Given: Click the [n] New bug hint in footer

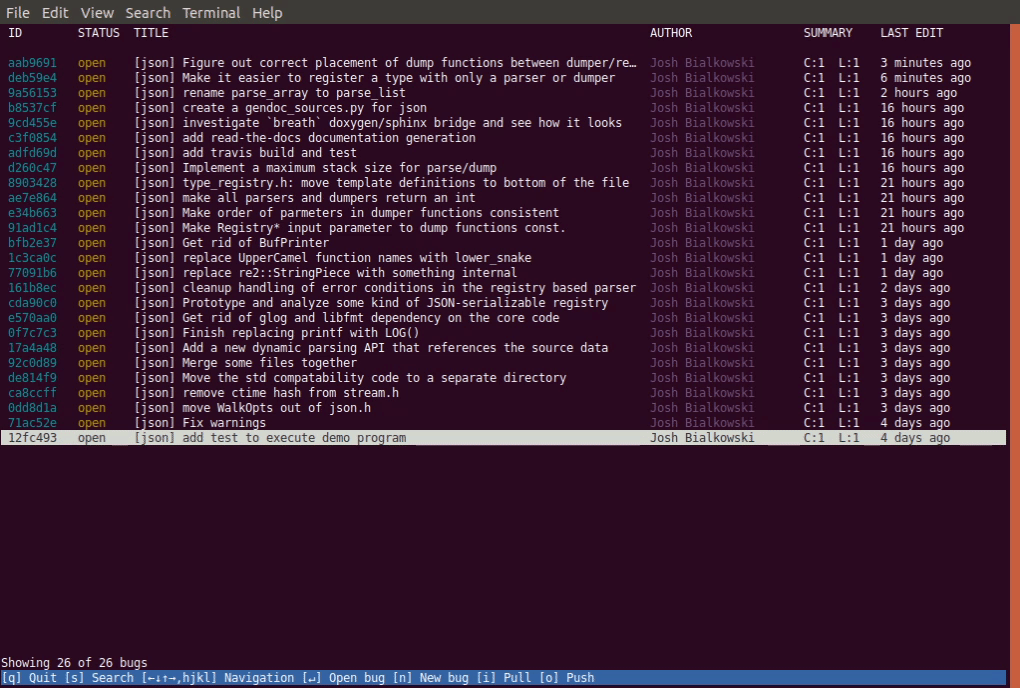Looking at the screenshot, I should pyautogui.click(x=430, y=678).
